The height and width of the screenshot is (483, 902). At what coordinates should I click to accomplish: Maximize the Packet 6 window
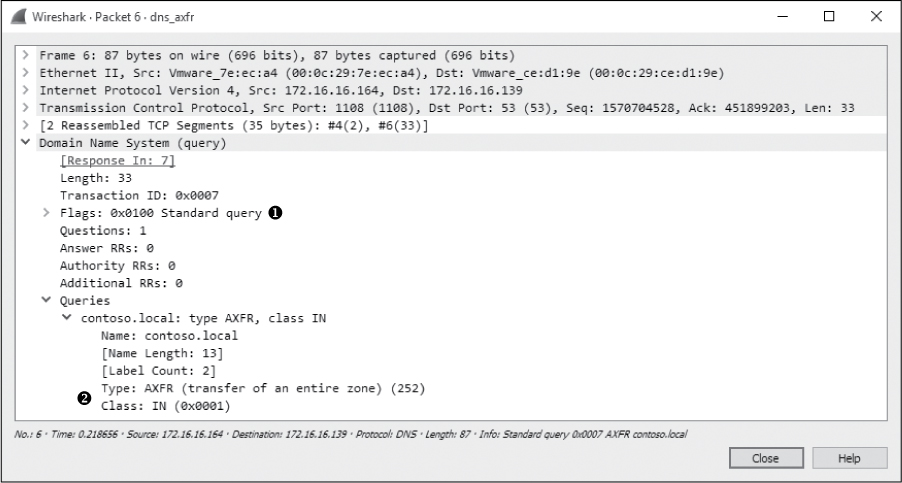click(829, 17)
